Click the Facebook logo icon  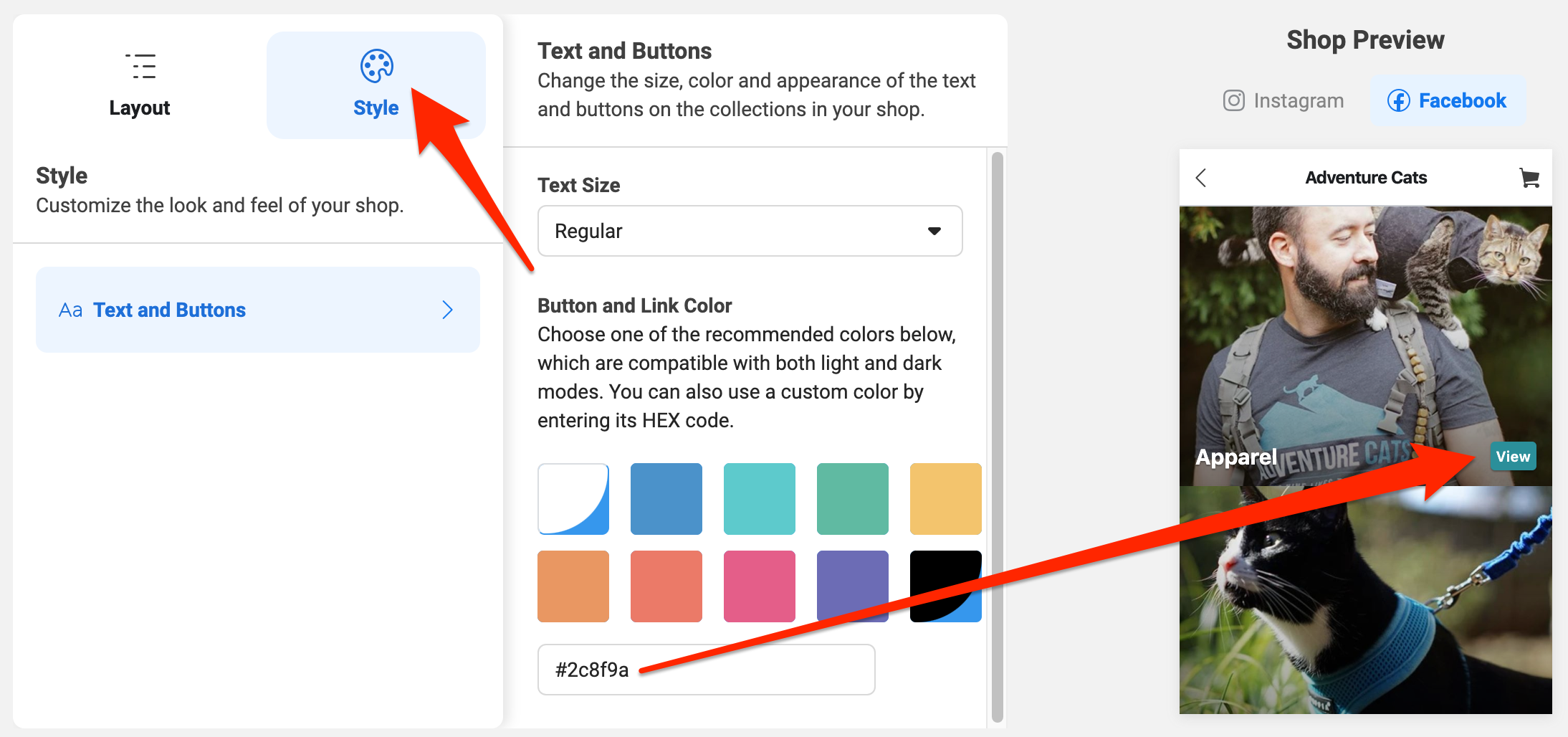1398,100
